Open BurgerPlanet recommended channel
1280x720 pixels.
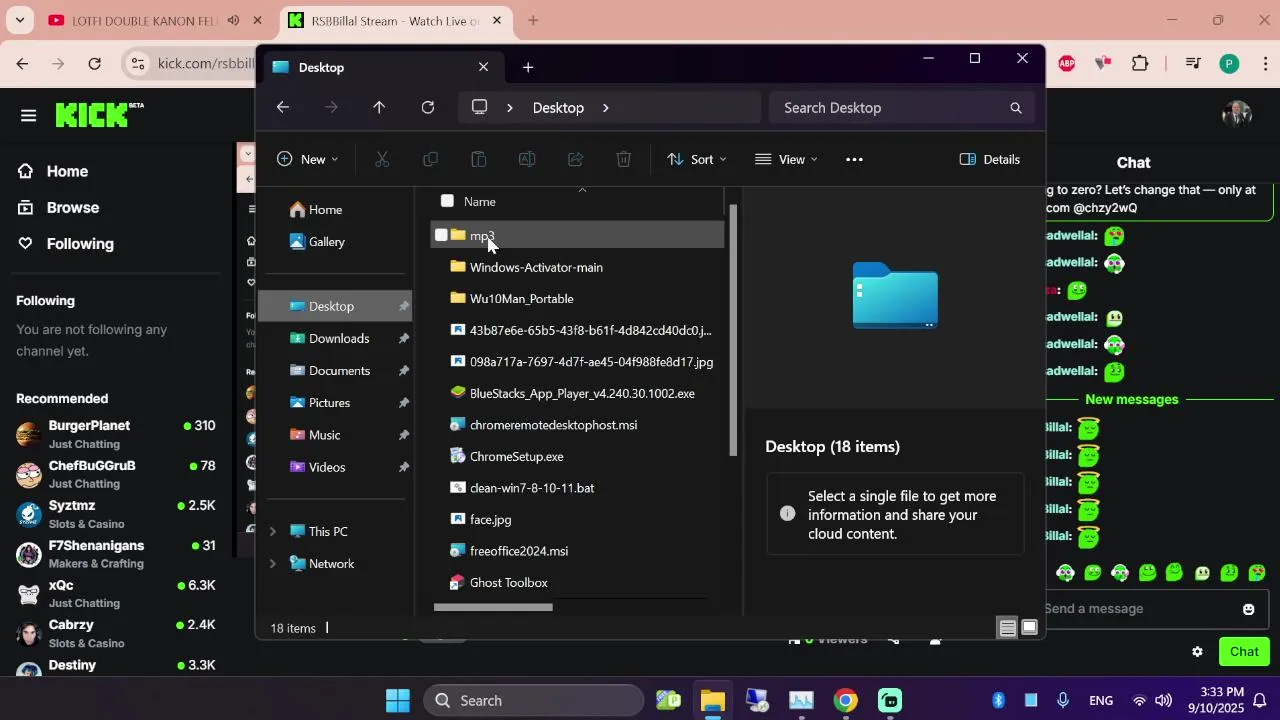(x=116, y=434)
